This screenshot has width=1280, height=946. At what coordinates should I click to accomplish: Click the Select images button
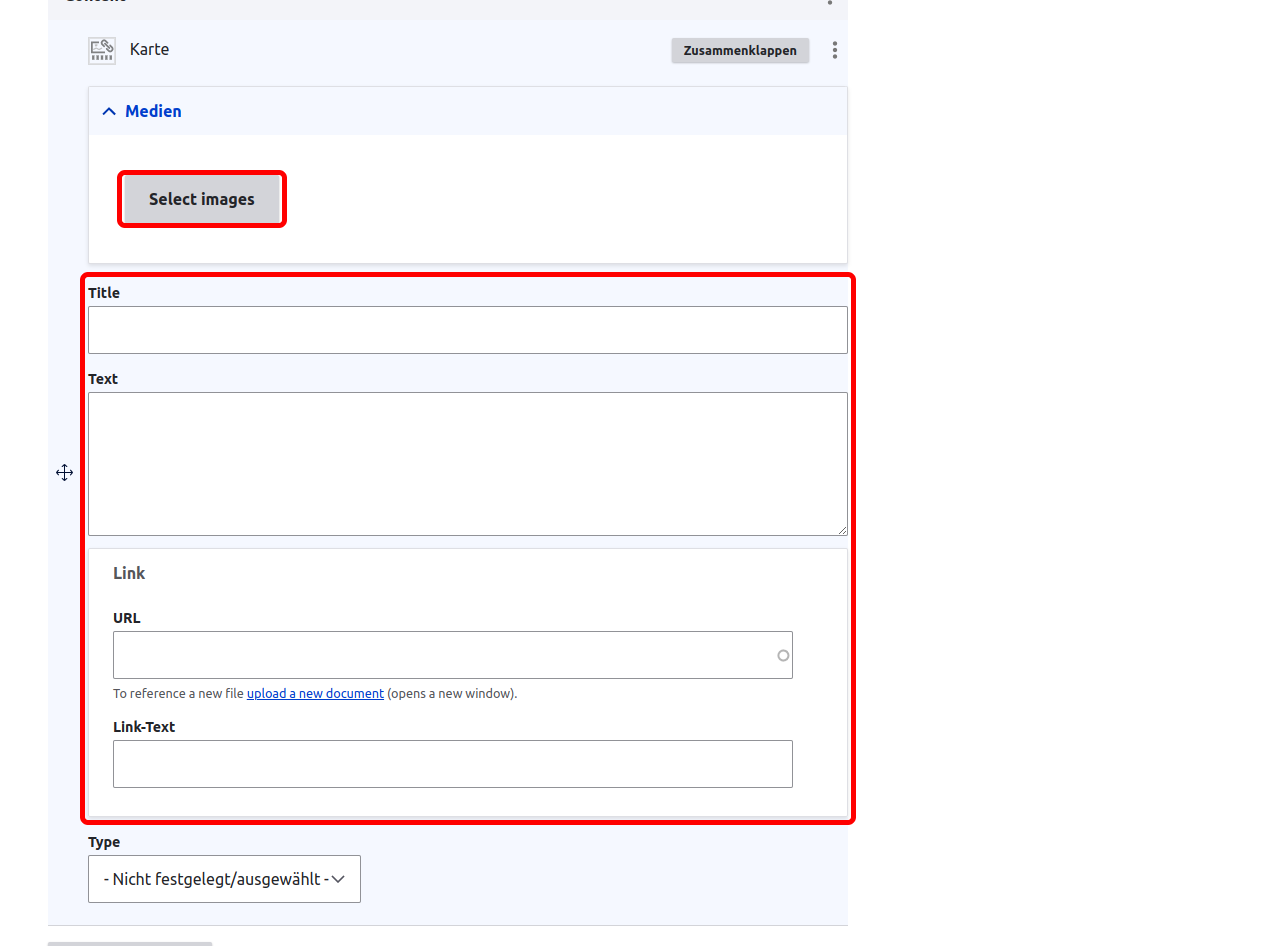tap(202, 199)
